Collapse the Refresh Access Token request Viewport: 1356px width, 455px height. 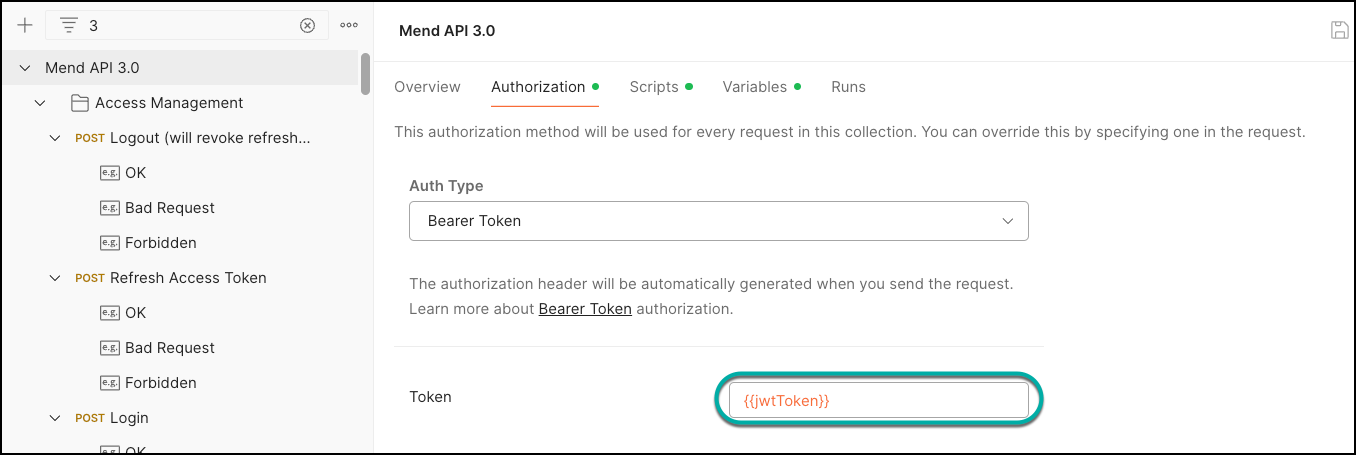56,278
